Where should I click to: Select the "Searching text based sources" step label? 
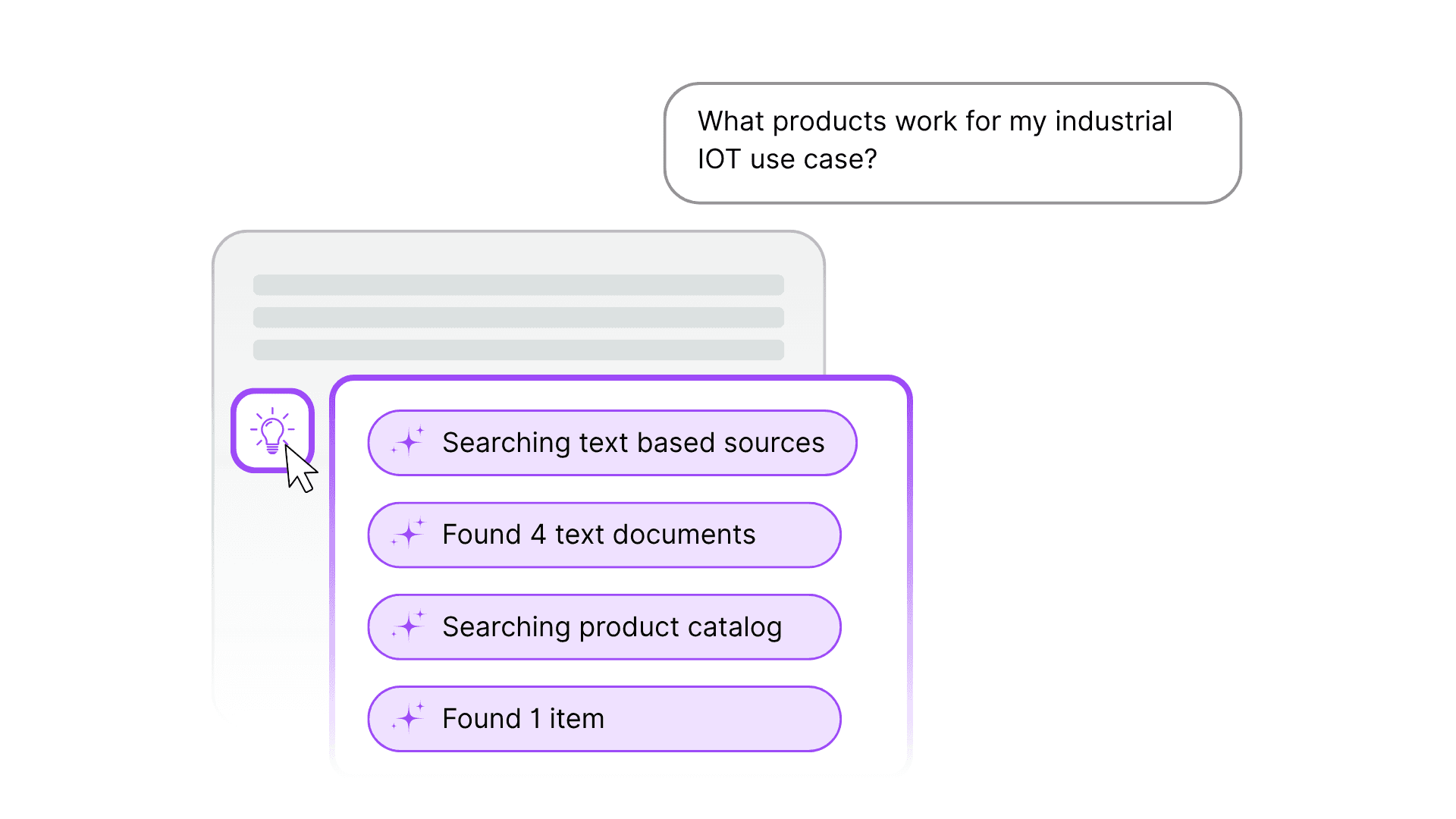pyautogui.click(x=632, y=443)
